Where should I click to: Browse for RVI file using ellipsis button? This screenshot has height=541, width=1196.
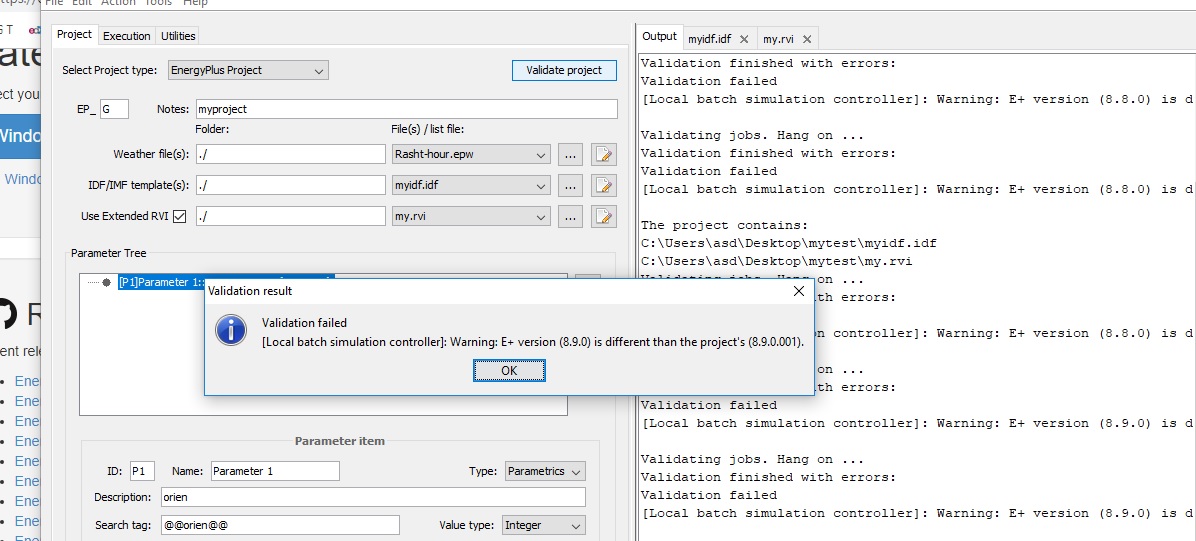click(570, 217)
